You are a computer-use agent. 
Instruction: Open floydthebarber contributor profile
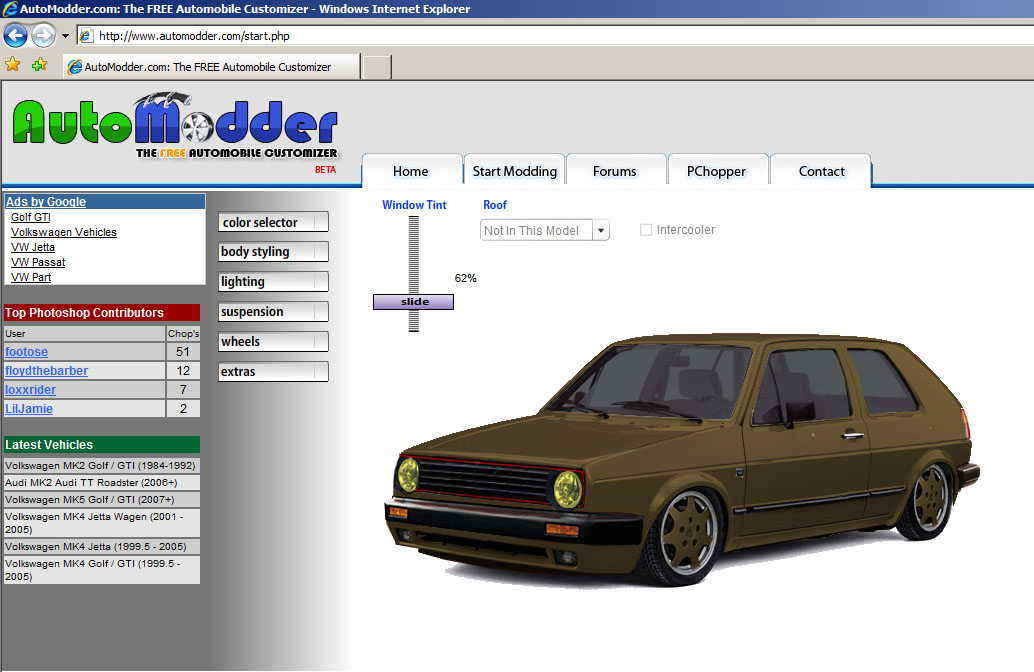pos(46,371)
